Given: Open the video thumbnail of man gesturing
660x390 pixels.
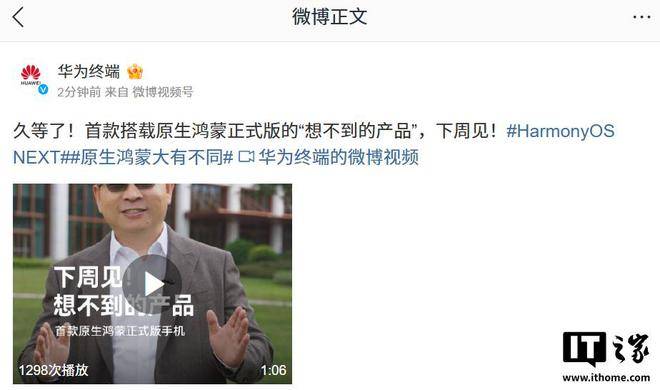Looking at the screenshot, I should pos(152,284).
